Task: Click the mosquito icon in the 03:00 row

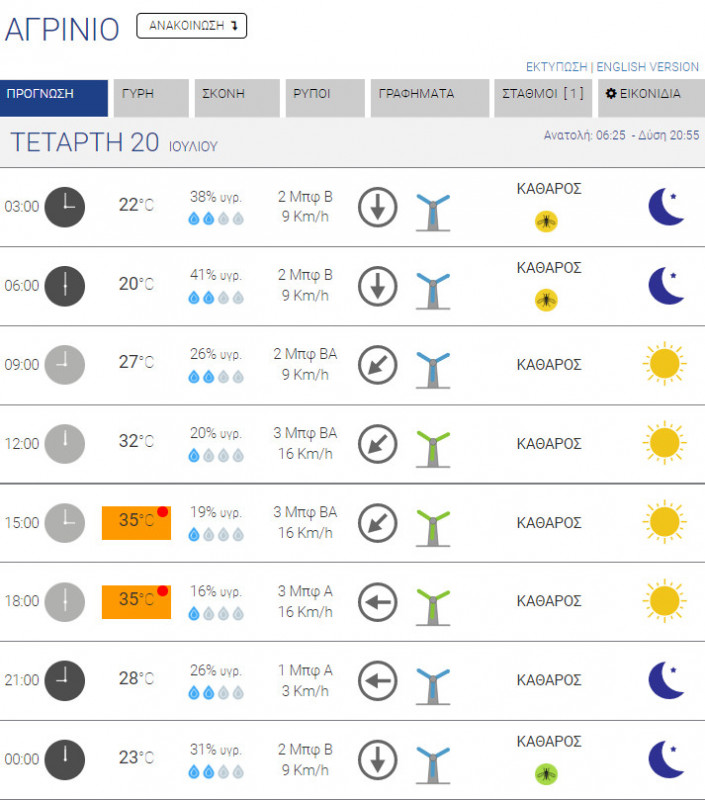Action: pos(546,220)
